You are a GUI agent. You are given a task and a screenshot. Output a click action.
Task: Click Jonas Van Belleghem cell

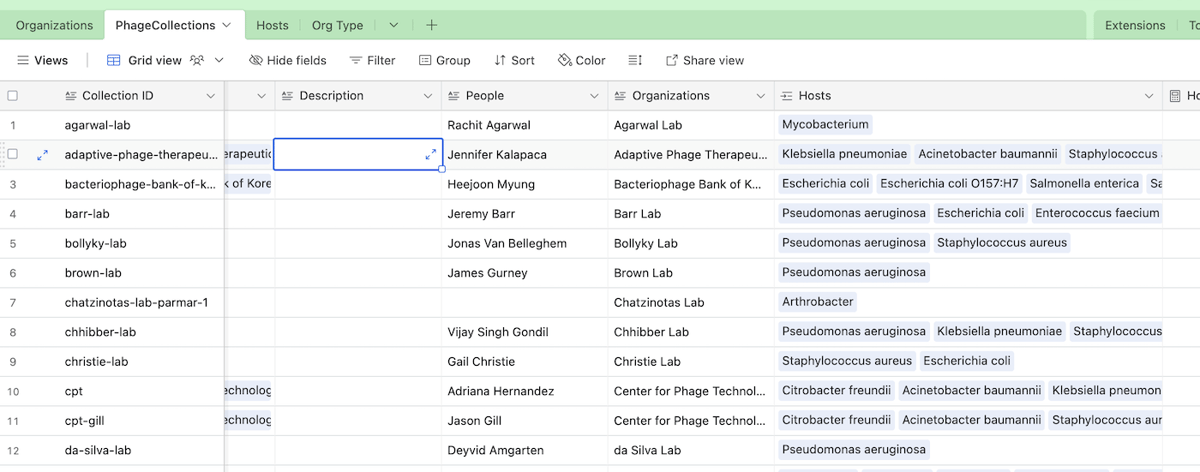click(525, 243)
